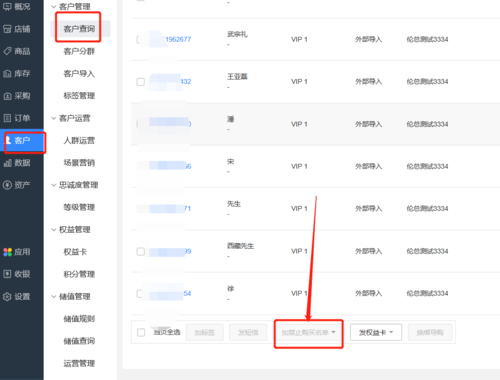Collapse the 客户运营 section chevron
The image size is (500, 380).
coord(54,118)
